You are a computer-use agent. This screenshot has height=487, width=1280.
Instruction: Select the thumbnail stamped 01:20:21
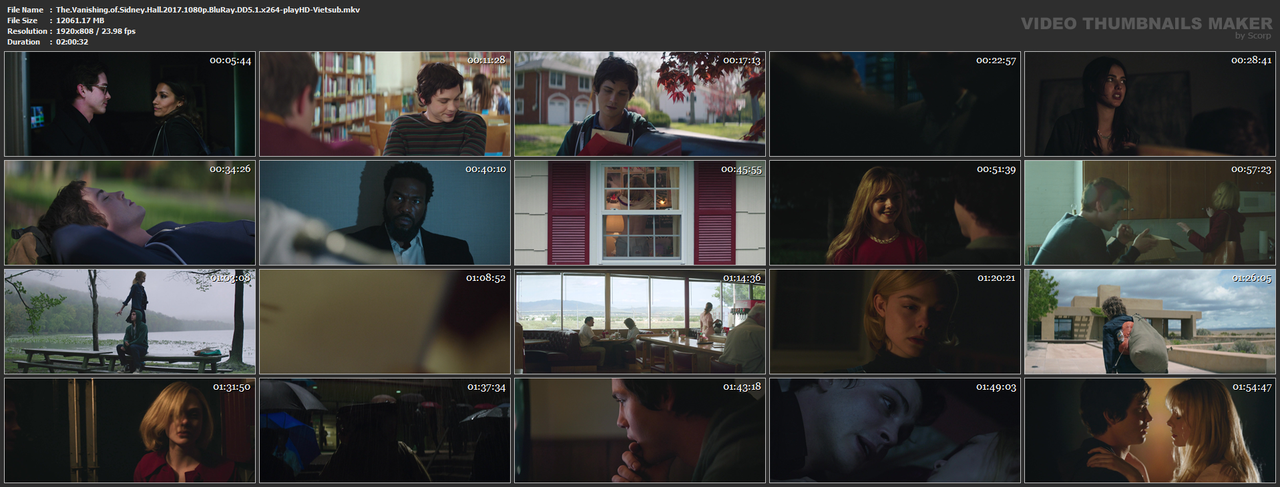coord(895,321)
